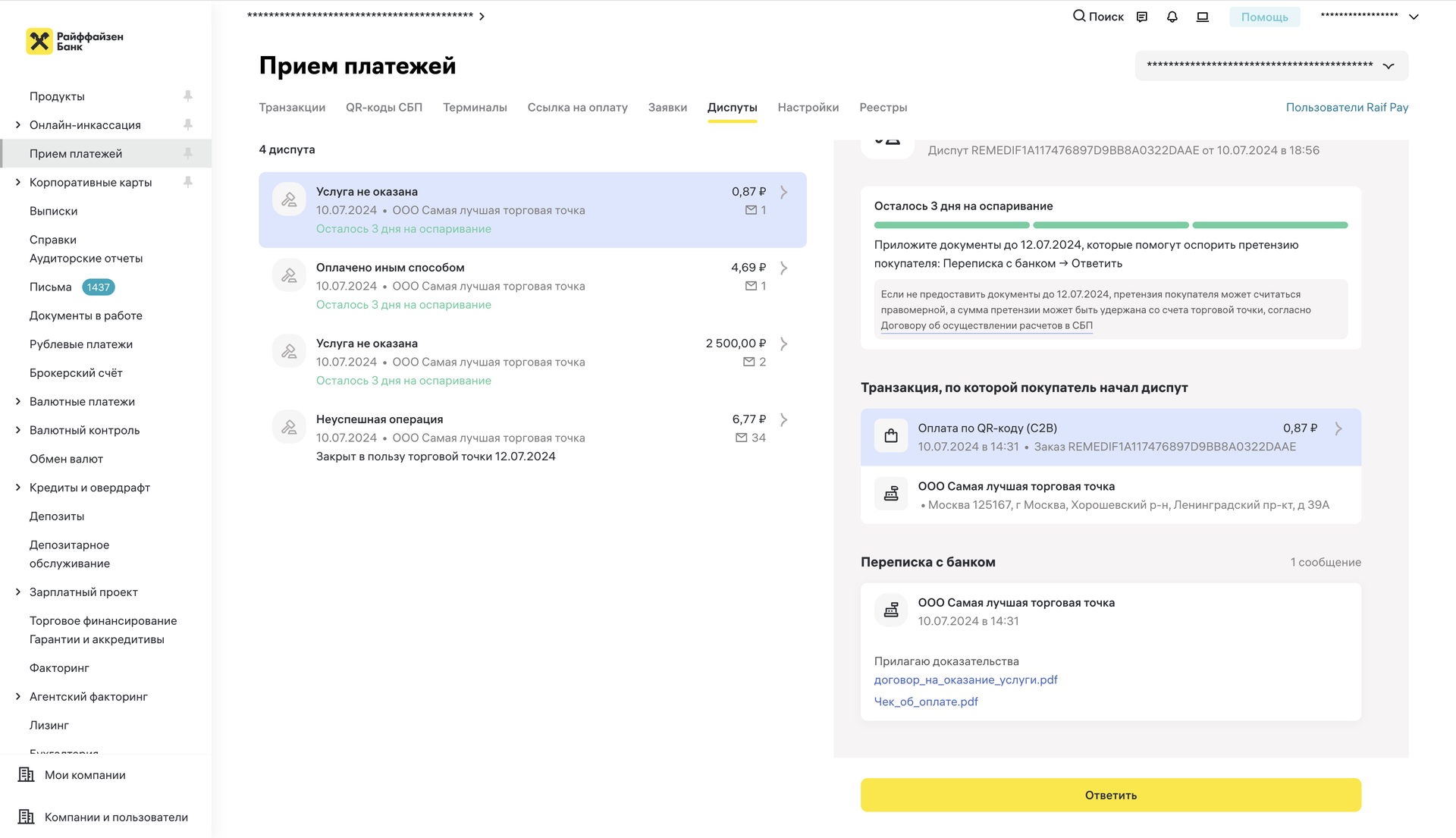
Task: Switch to Транзакции tab
Action: click(292, 107)
